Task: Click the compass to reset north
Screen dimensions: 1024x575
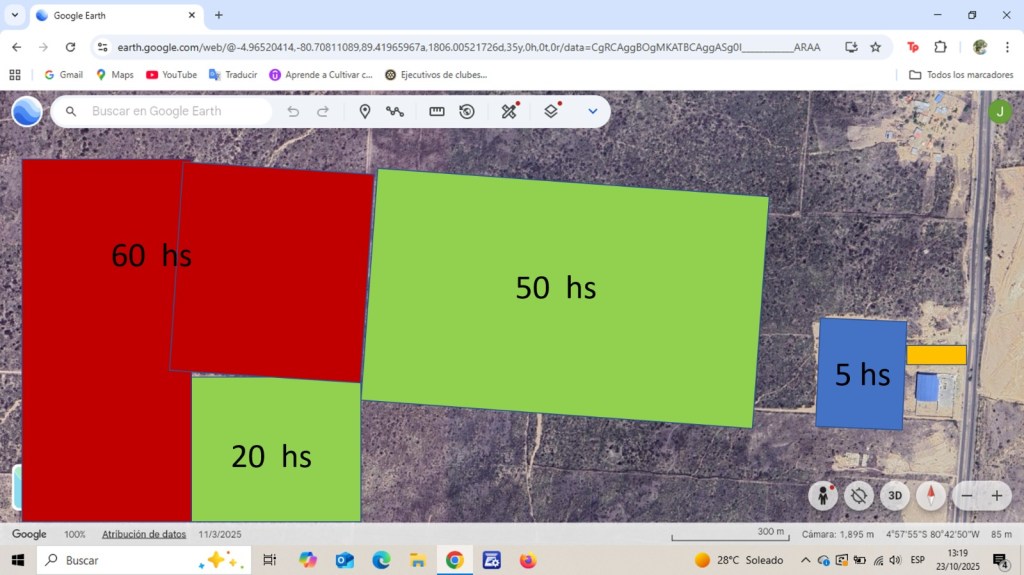Action: (x=931, y=495)
